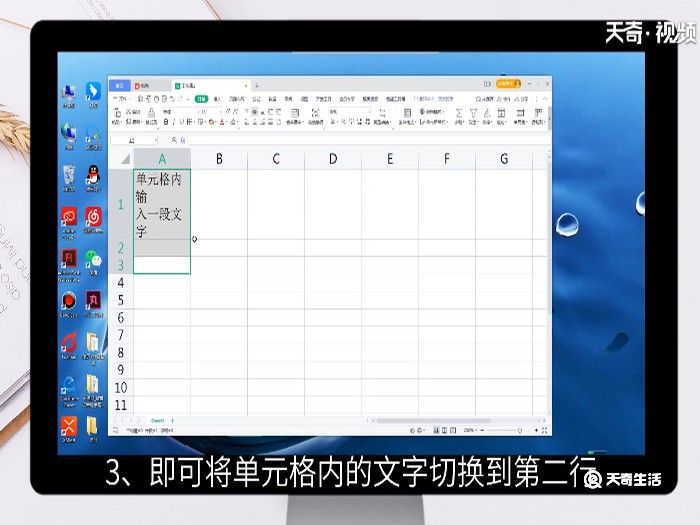Screen dimensions: 700x525
Task: Open WeChat green desktop icon
Action: coord(93,258)
